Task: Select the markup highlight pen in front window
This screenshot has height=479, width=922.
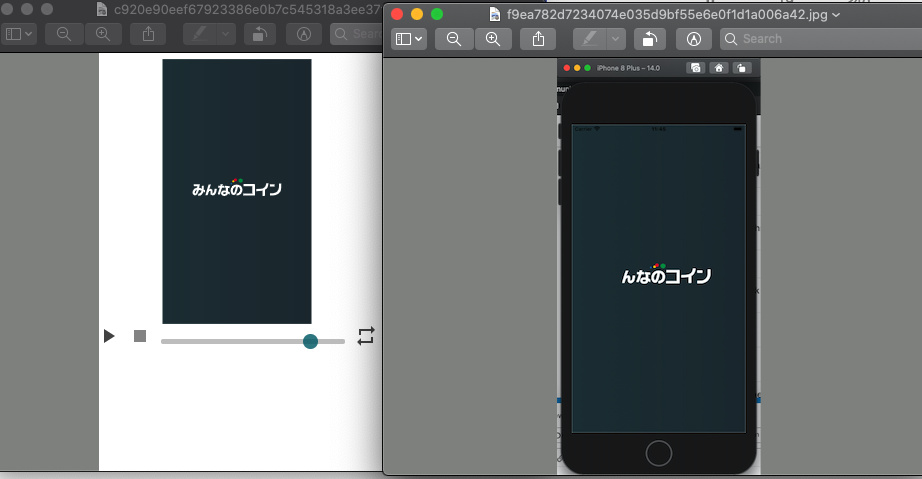Action: tap(589, 39)
